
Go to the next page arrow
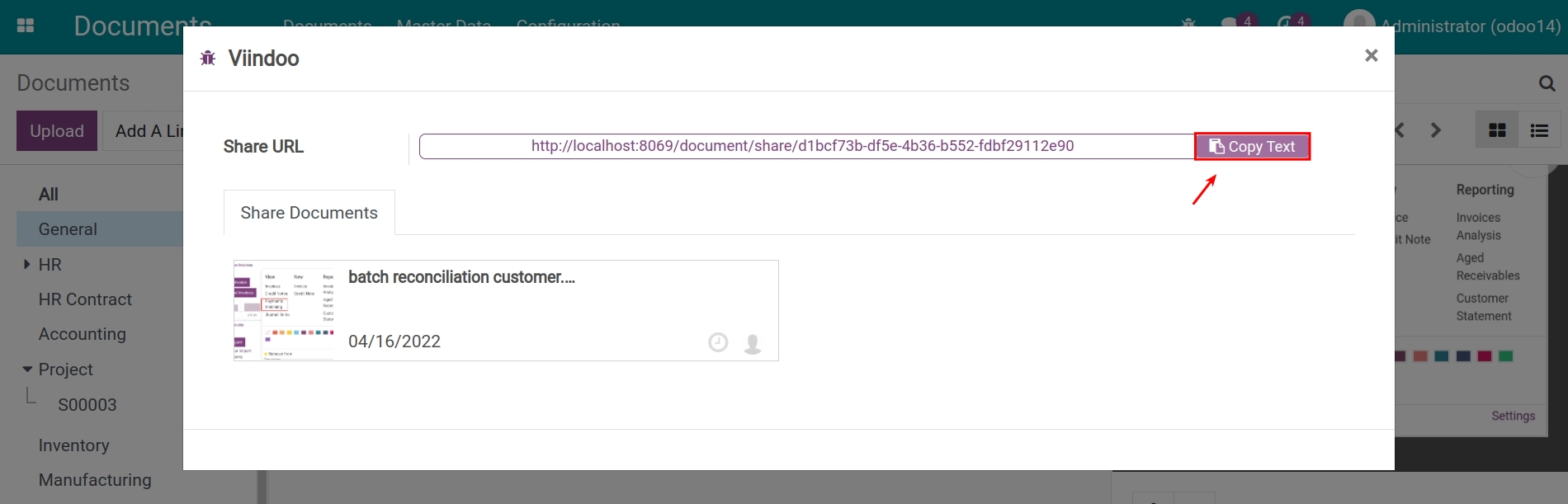(1436, 130)
